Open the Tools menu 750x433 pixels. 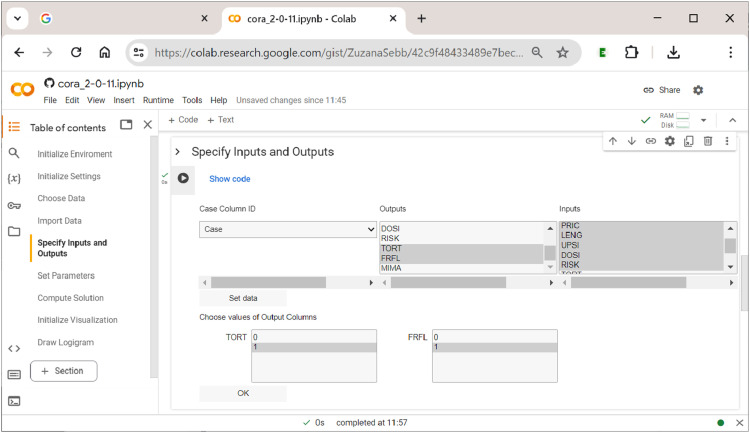point(192,100)
